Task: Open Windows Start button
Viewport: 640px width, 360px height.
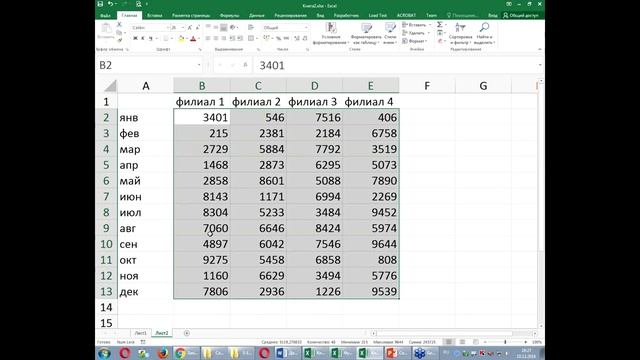Action: (x=104, y=353)
